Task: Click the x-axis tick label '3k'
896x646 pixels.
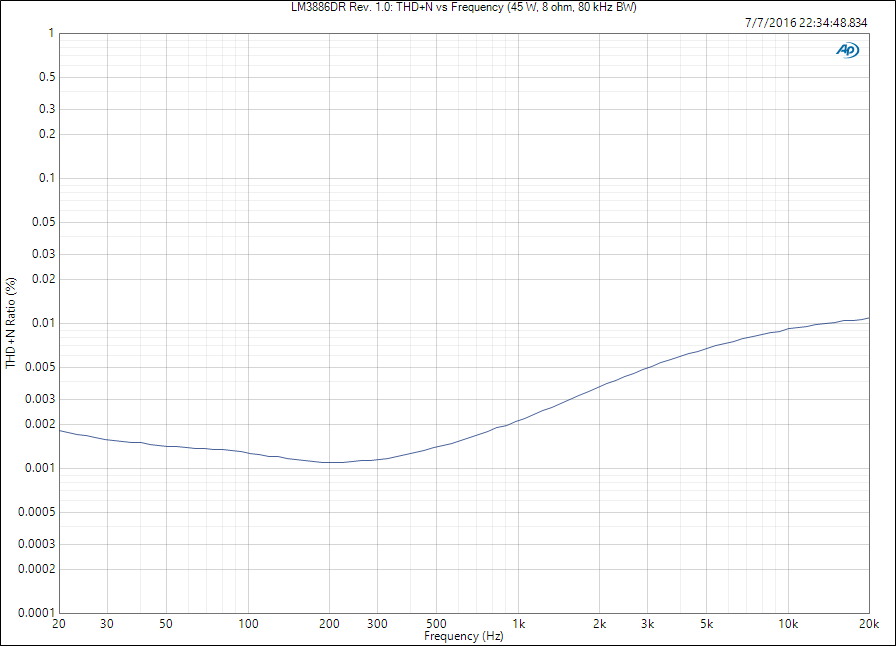Action: [x=647, y=624]
